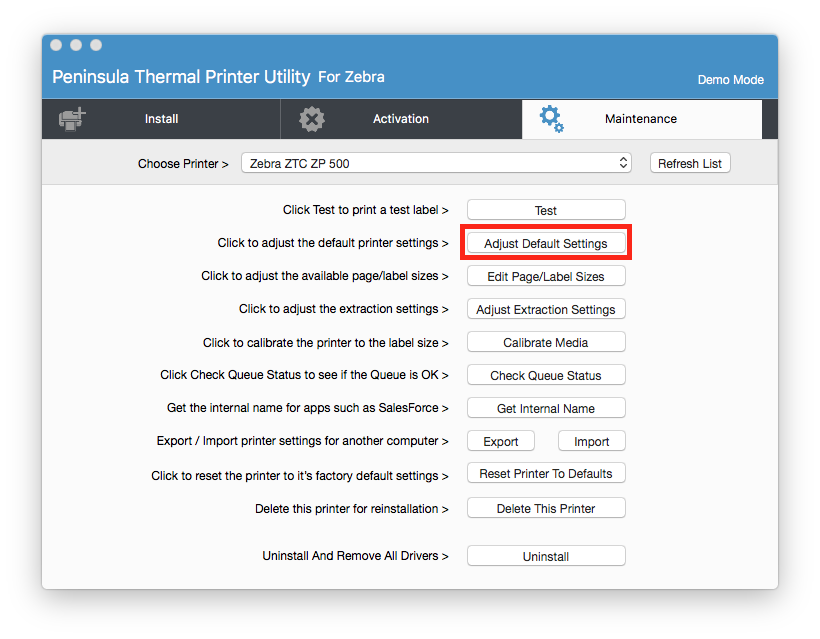This screenshot has height=639, width=820.
Task: Open Edit Page/Label Sizes
Action: tap(546, 276)
